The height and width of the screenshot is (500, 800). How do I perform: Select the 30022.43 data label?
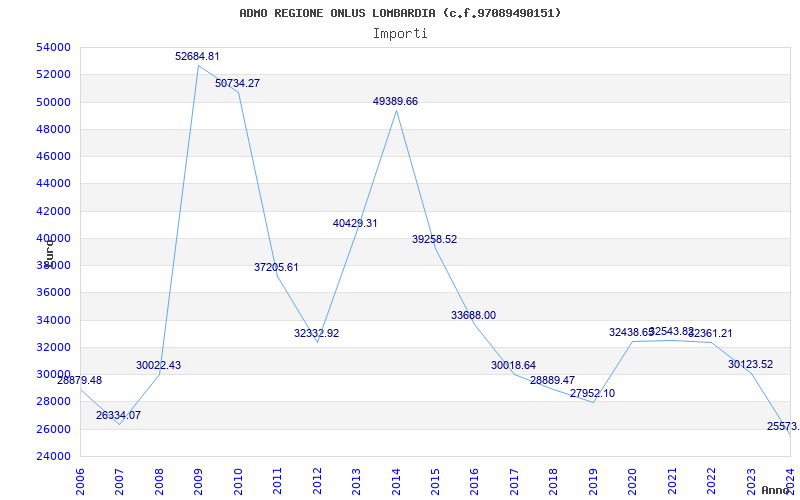point(158,366)
